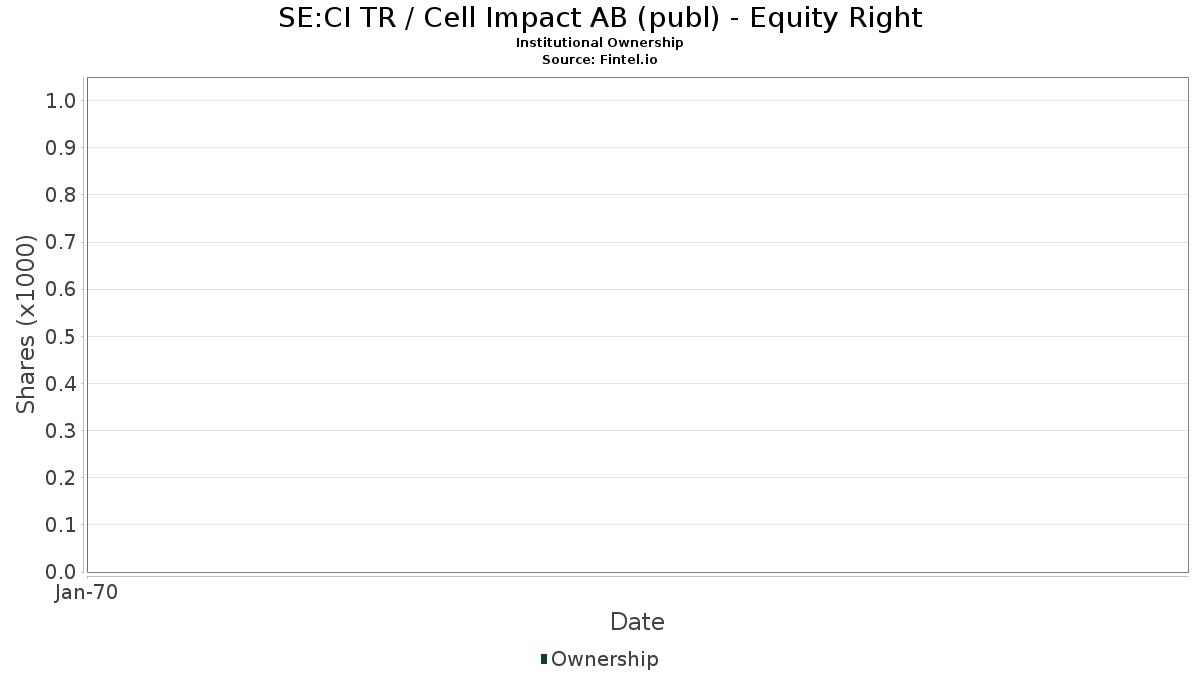Click the 0.4 y-axis tick label
The height and width of the screenshot is (675, 1200).
click(x=61, y=383)
